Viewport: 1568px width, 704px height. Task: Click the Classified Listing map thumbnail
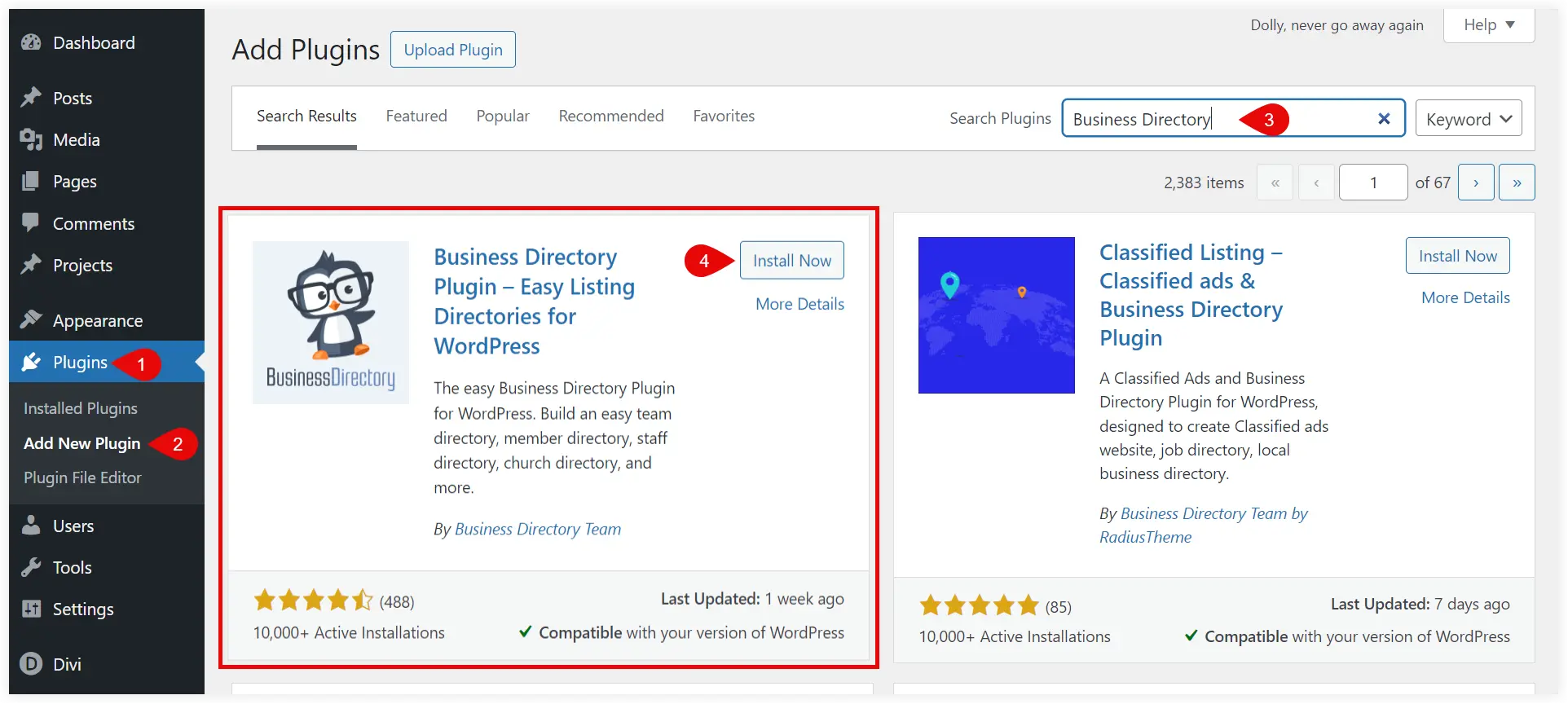(997, 315)
